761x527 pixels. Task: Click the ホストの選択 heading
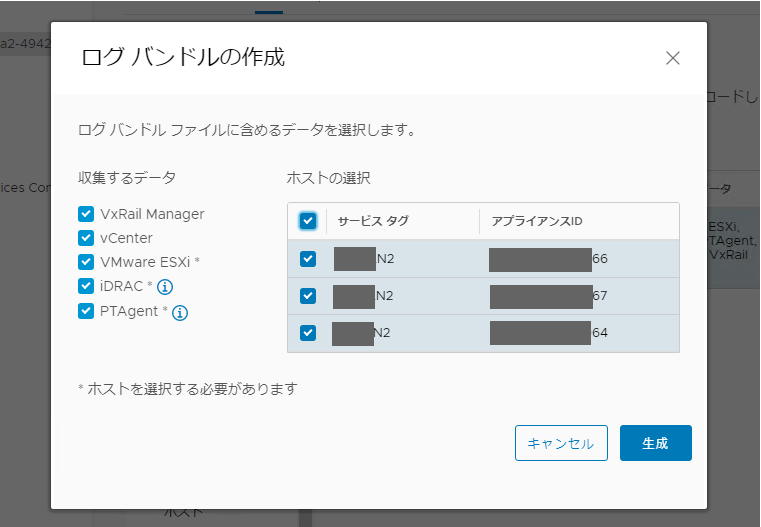[329, 178]
